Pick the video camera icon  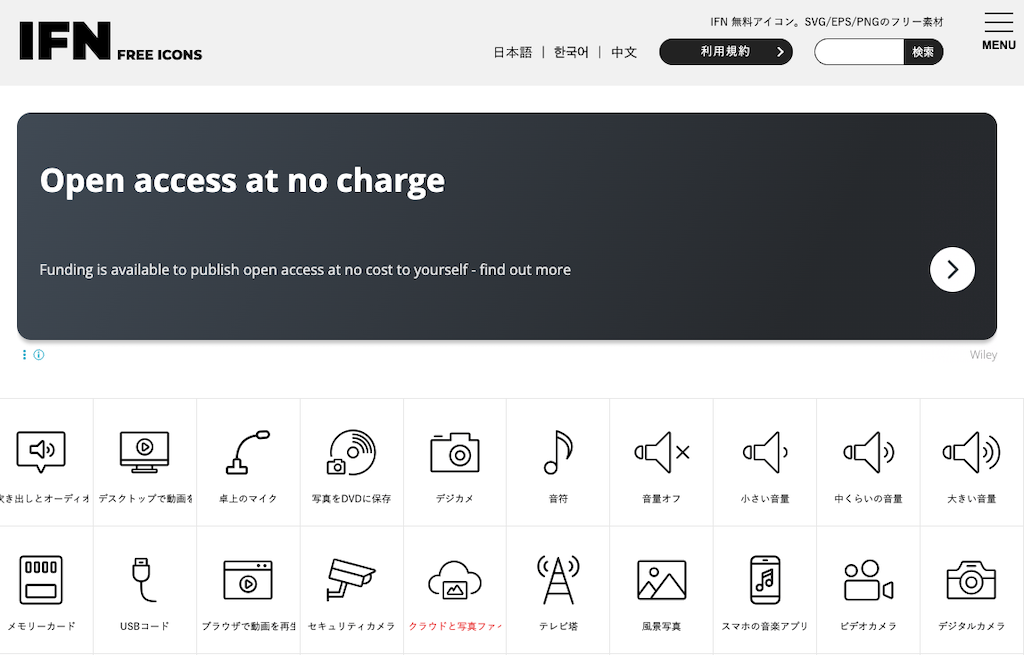[x=867, y=580]
